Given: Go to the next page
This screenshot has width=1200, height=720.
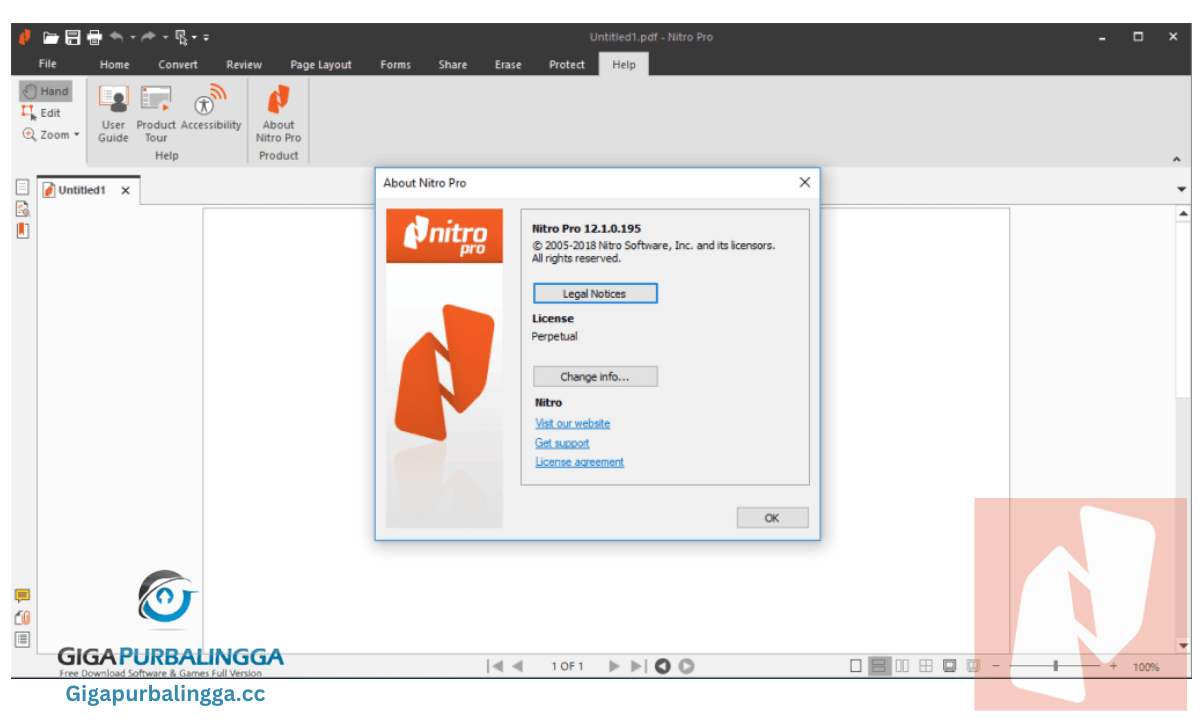Looking at the screenshot, I should click(x=614, y=666).
